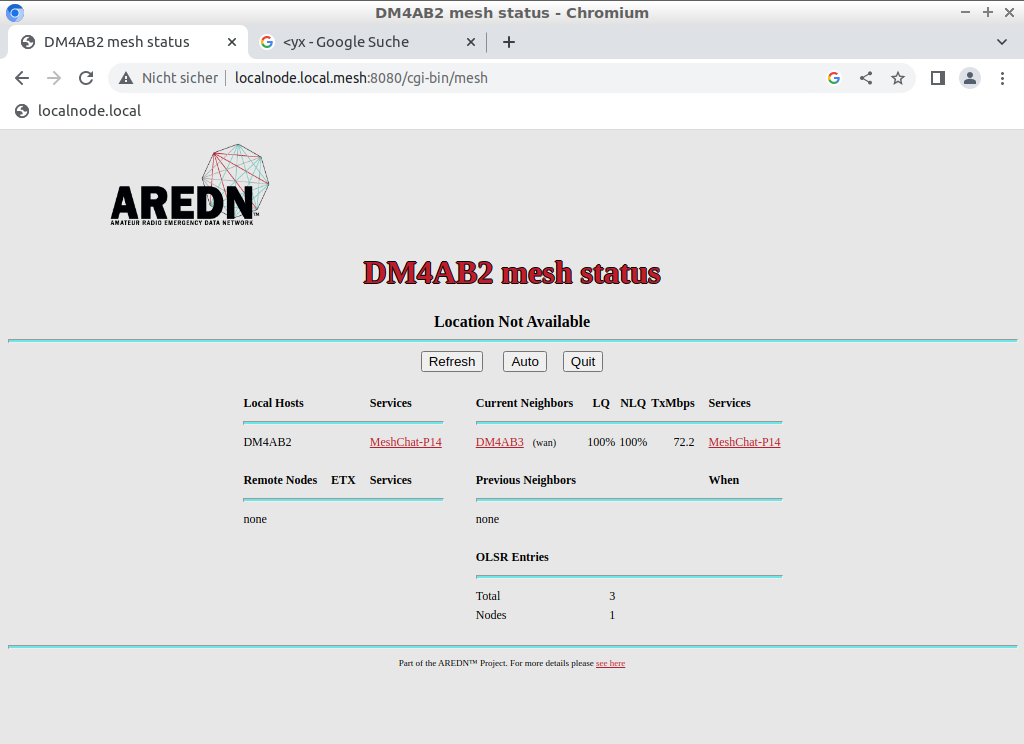The width and height of the screenshot is (1024, 744).
Task: Reload the page with the reload icon
Action: 86,78
